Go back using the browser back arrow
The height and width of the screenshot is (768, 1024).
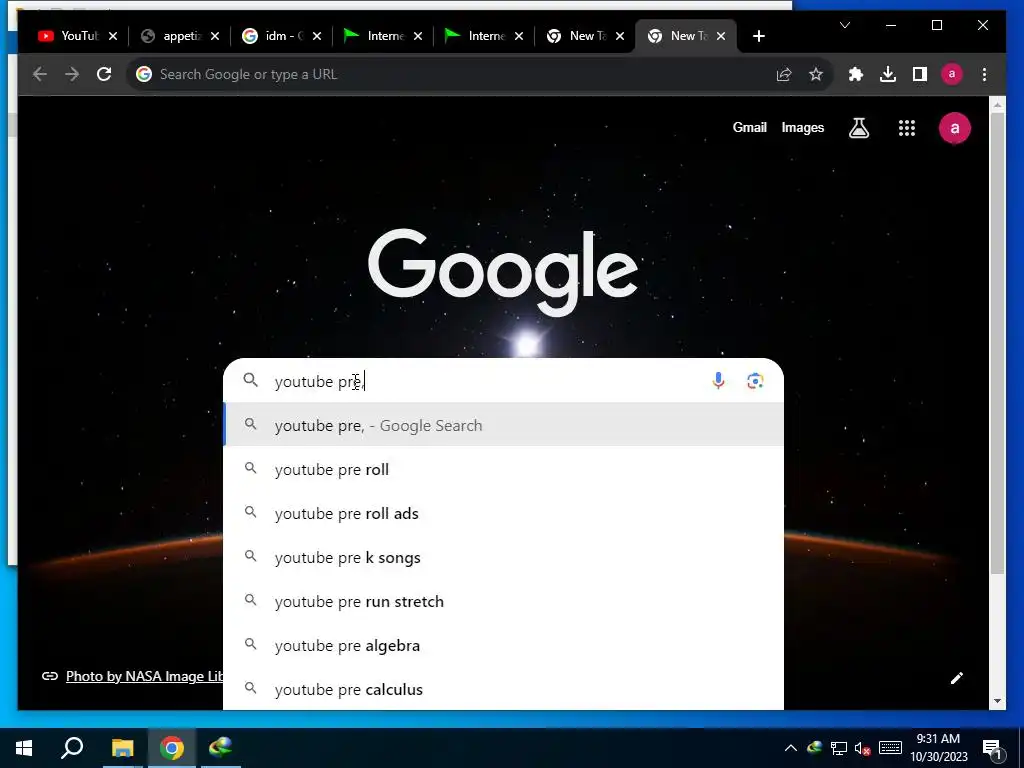coord(40,74)
